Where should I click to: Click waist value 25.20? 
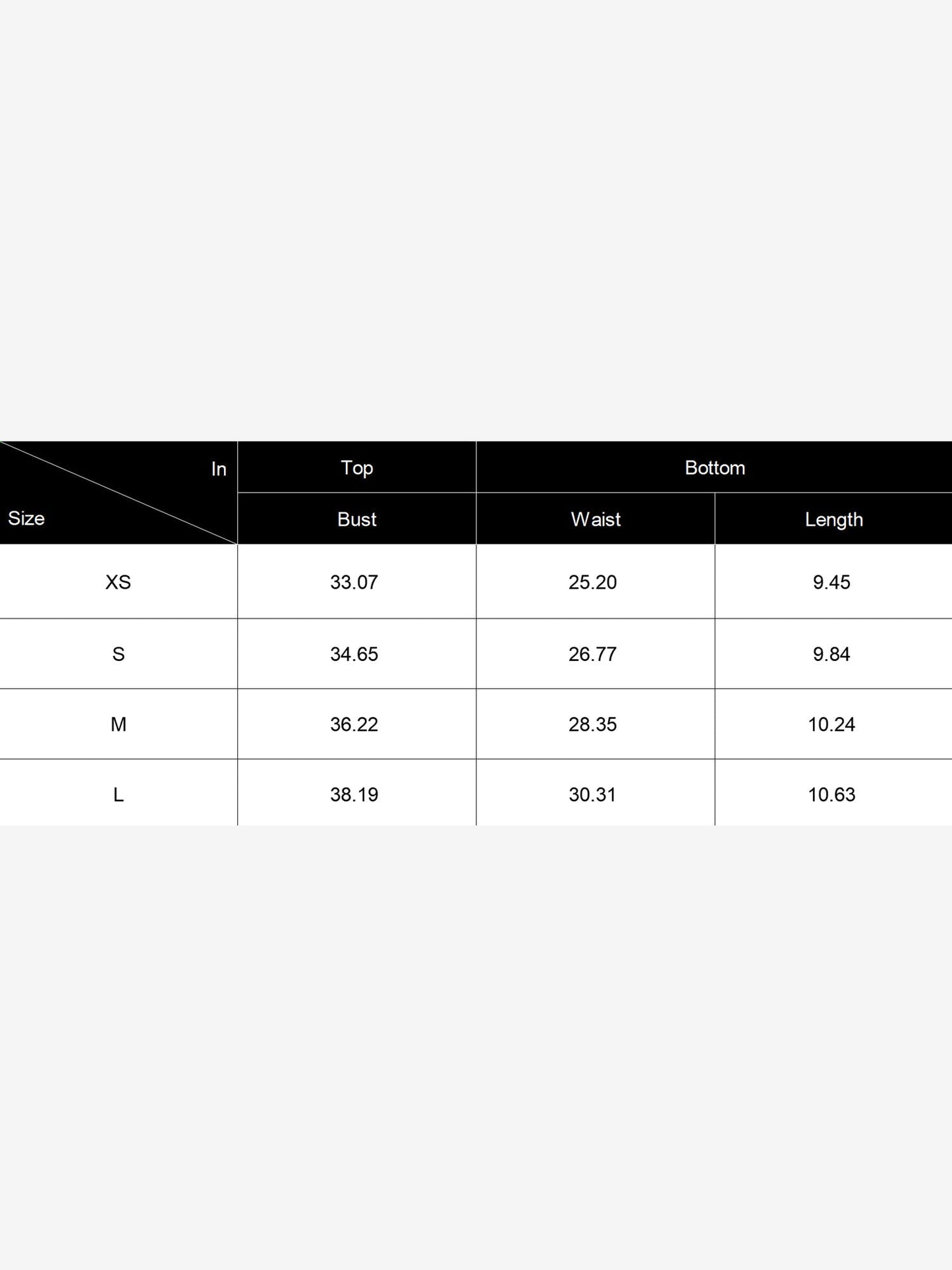click(593, 582)
